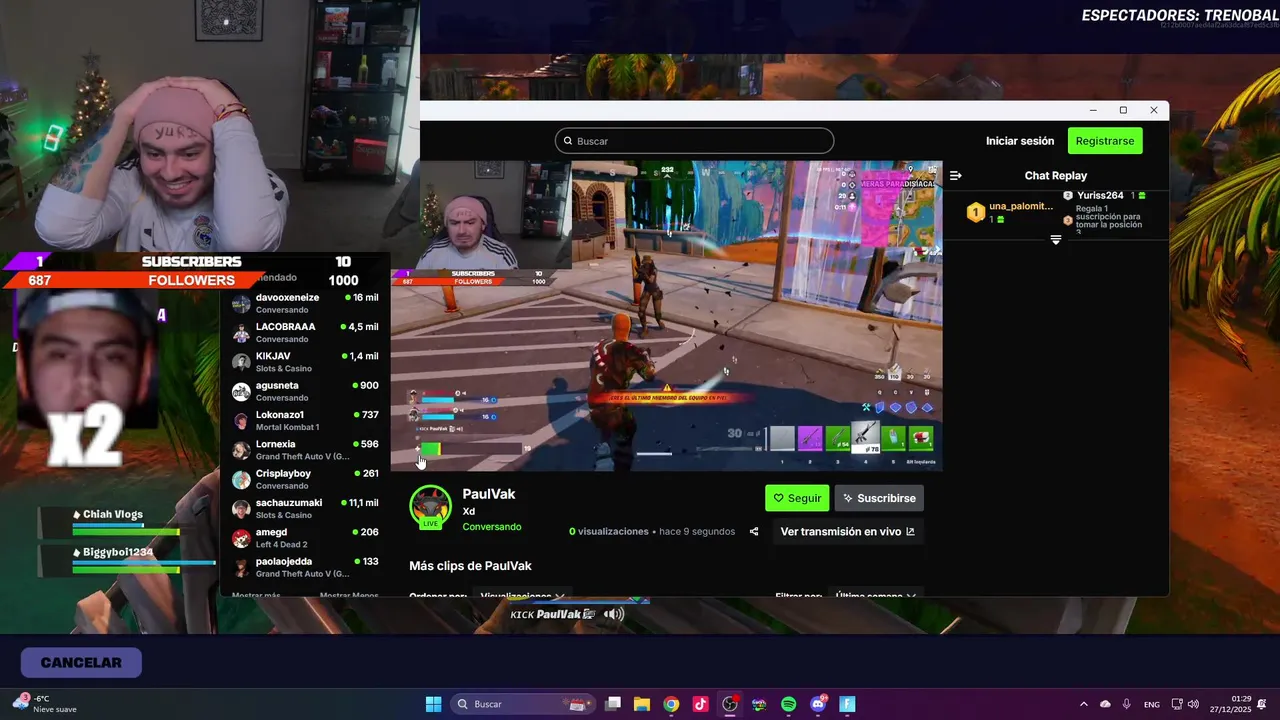
Task: Click davooxeneize's avatar in the channel list
Action: click(241, 303)
